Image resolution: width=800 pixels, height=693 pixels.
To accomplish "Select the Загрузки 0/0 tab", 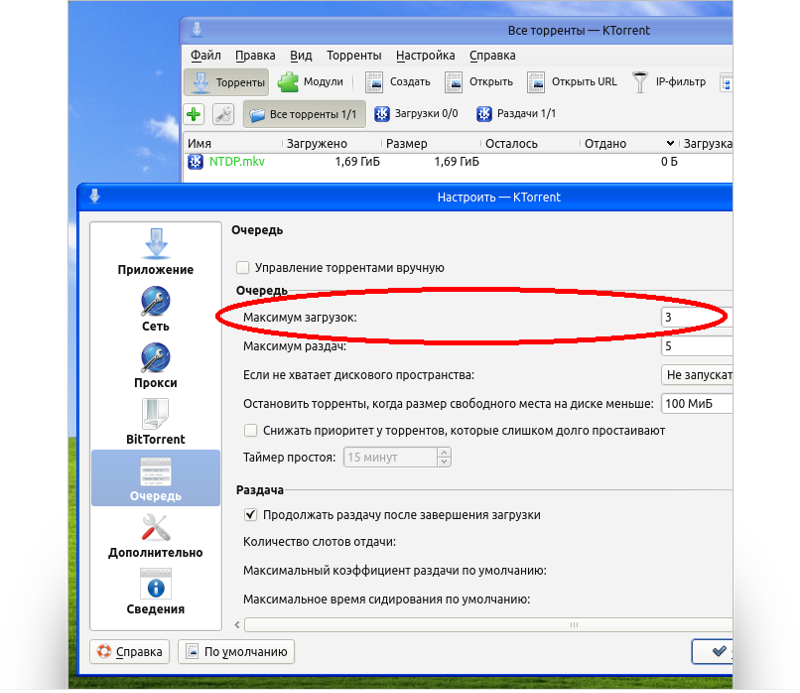I will tap(416, 113).
